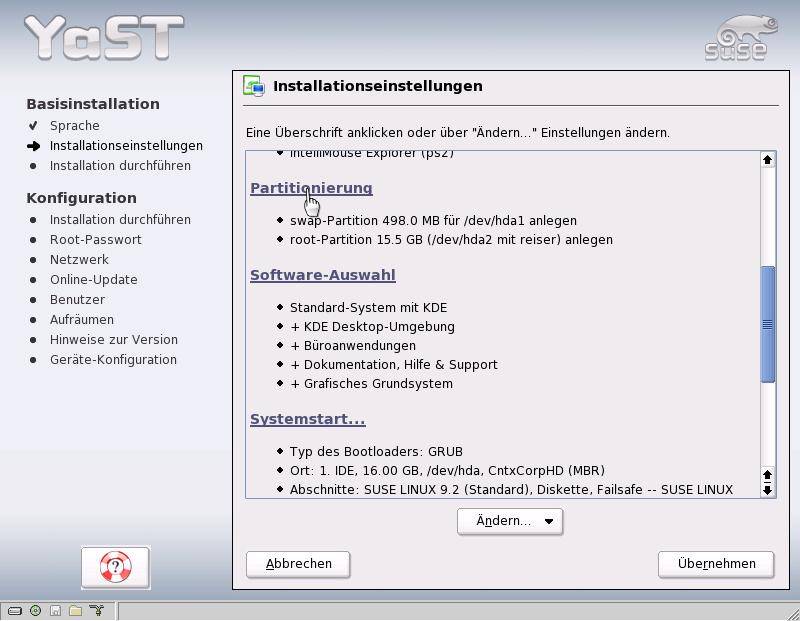The height and width of the screenshot is (621, 800).
Task: Click the + KDE Desktop-Umgebung entry
Action: click(x=372, y=327)
